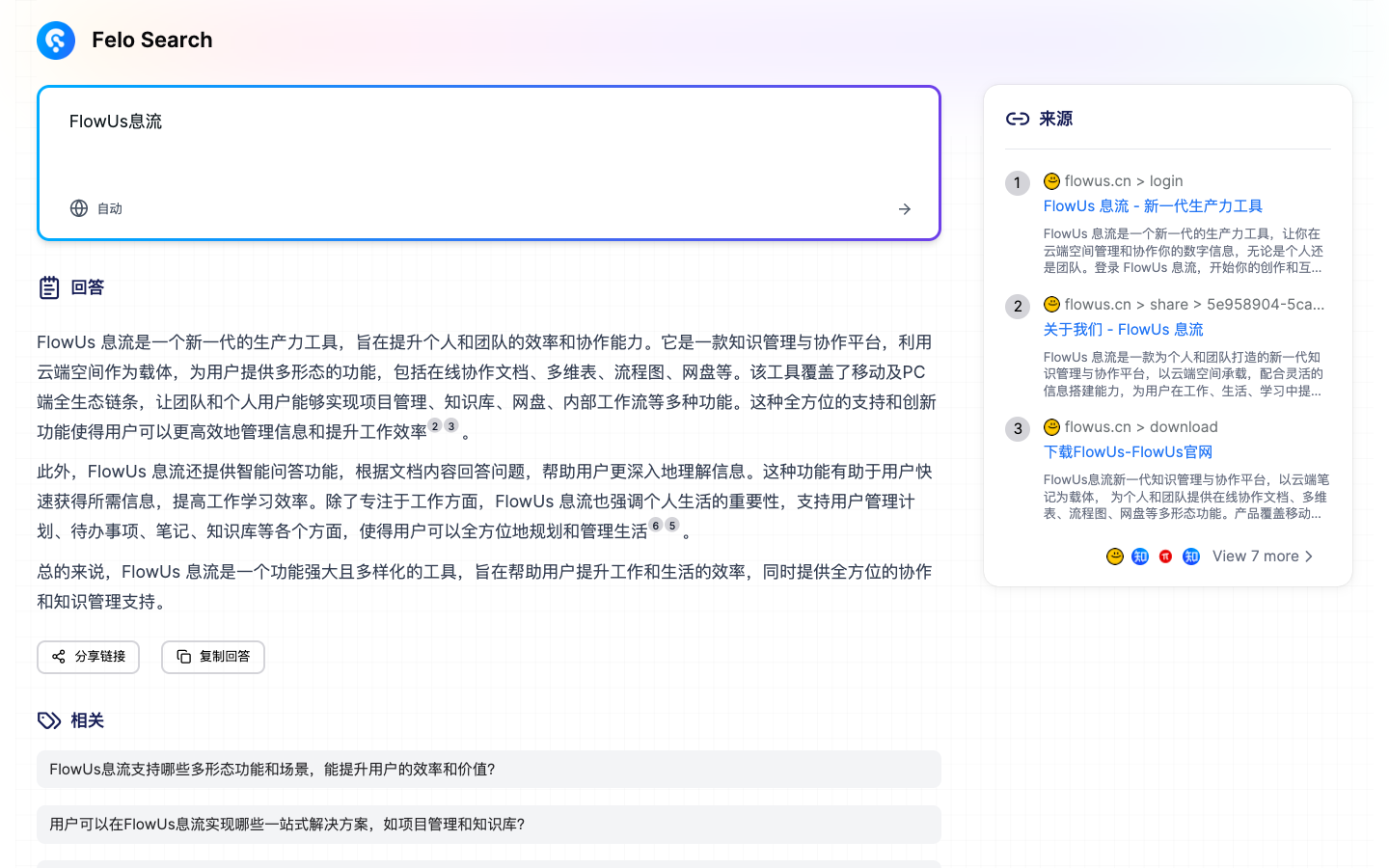This screenshot has height=868, width=1389.
Task: Click the 回答 clipboard icon
Action: coord(48,286)
